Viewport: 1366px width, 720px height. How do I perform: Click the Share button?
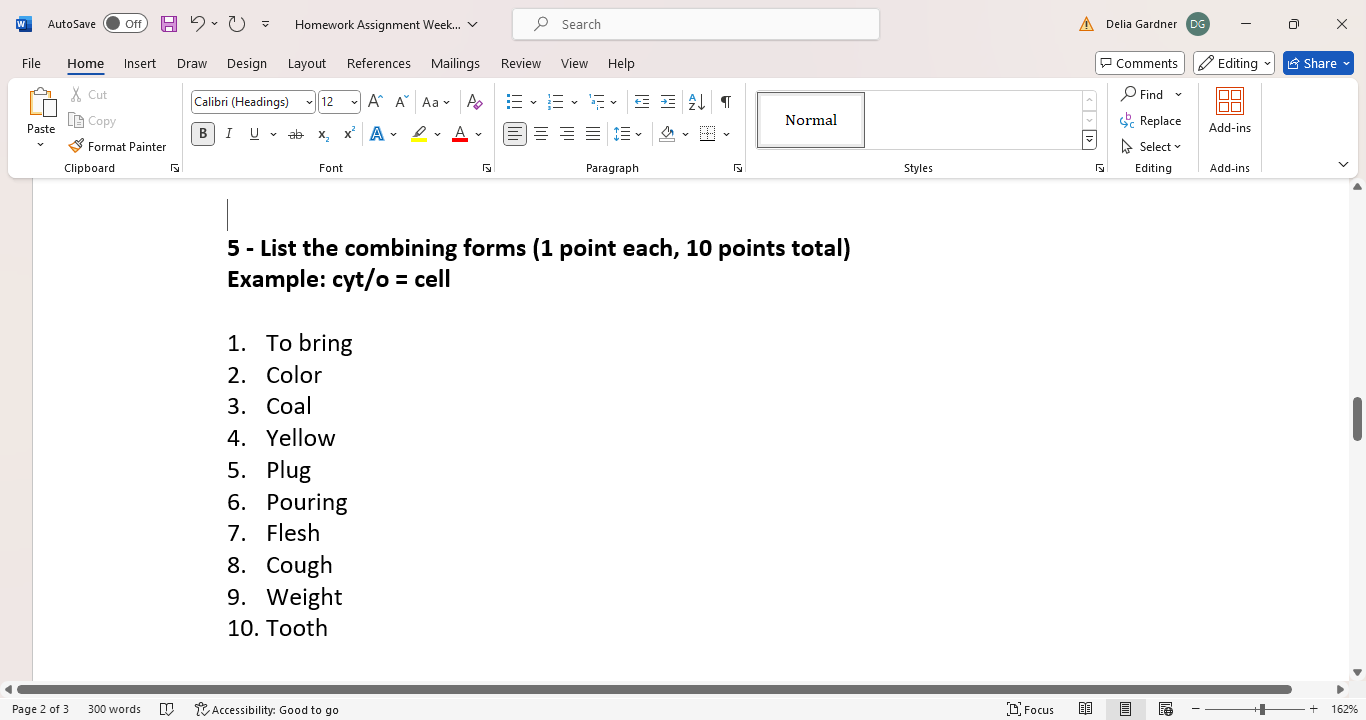(x=1318, y=63)
